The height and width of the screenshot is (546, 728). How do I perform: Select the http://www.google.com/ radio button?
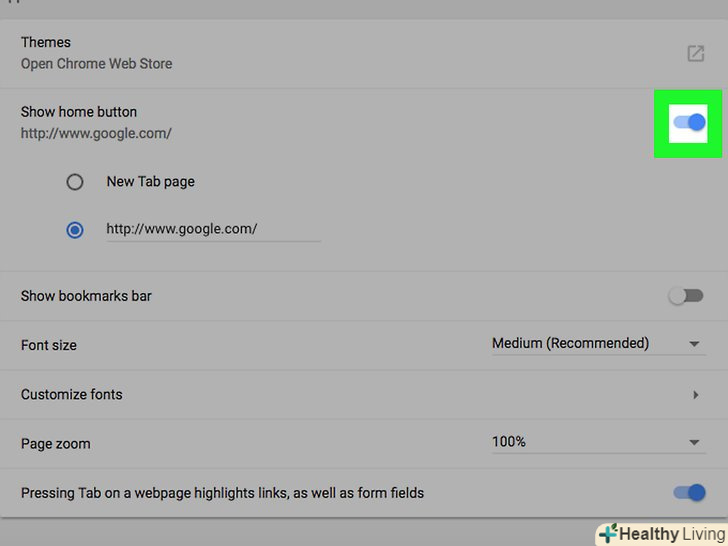pyautogui.click(x=75, y=229)
